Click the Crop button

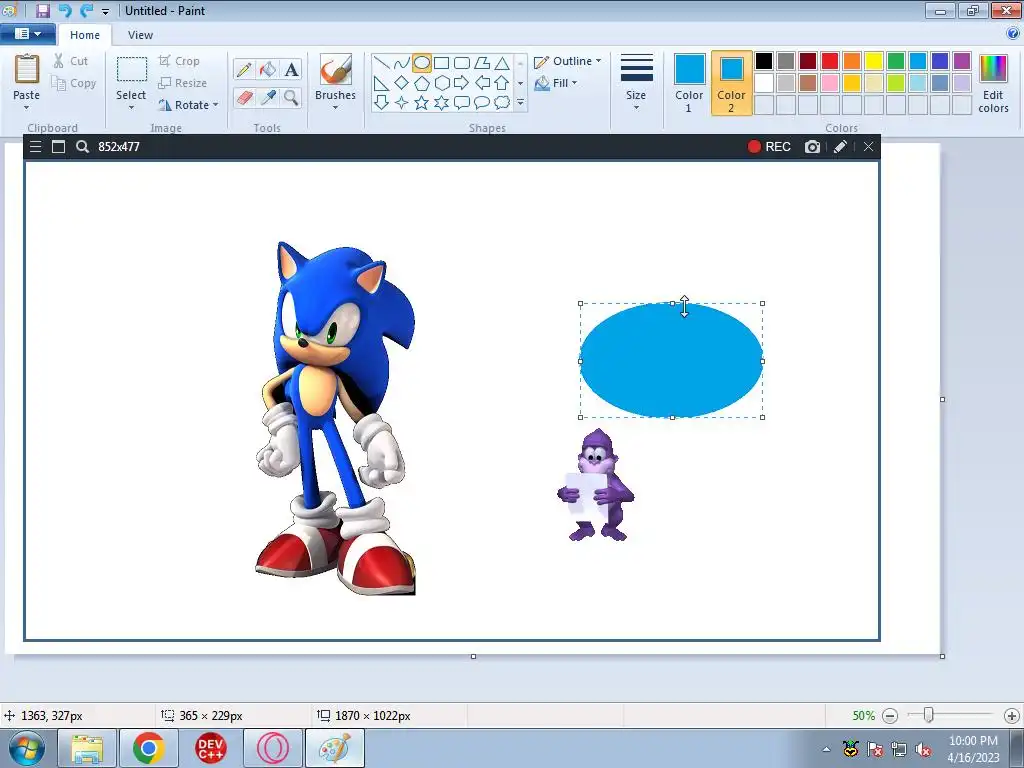point(179,61)
